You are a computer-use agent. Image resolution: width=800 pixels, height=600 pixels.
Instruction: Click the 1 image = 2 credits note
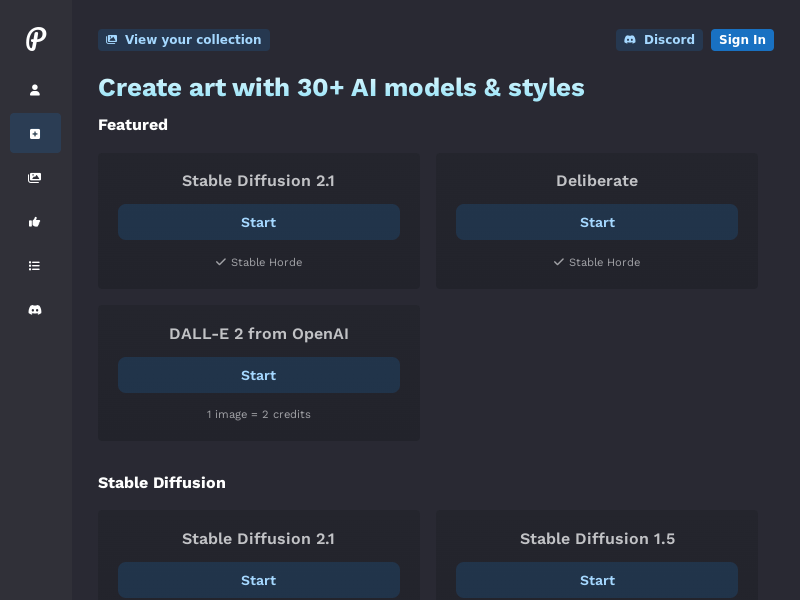259,414
